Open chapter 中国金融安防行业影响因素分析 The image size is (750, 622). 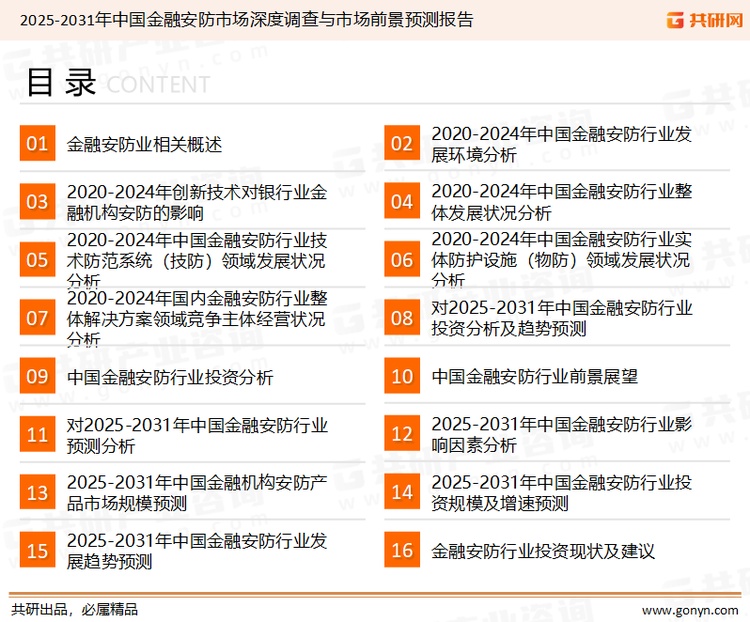tap(561, 434)
